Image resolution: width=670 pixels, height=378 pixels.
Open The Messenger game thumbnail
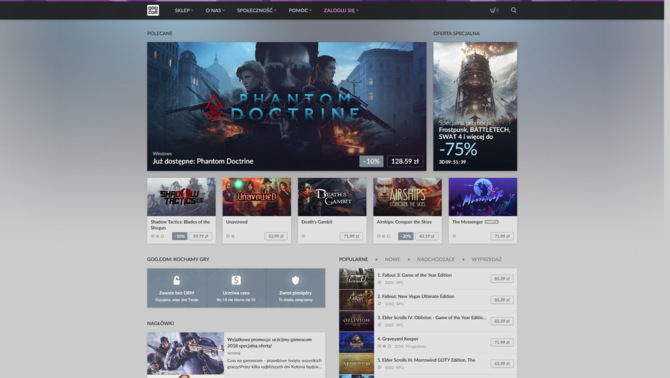click(483, 197)
